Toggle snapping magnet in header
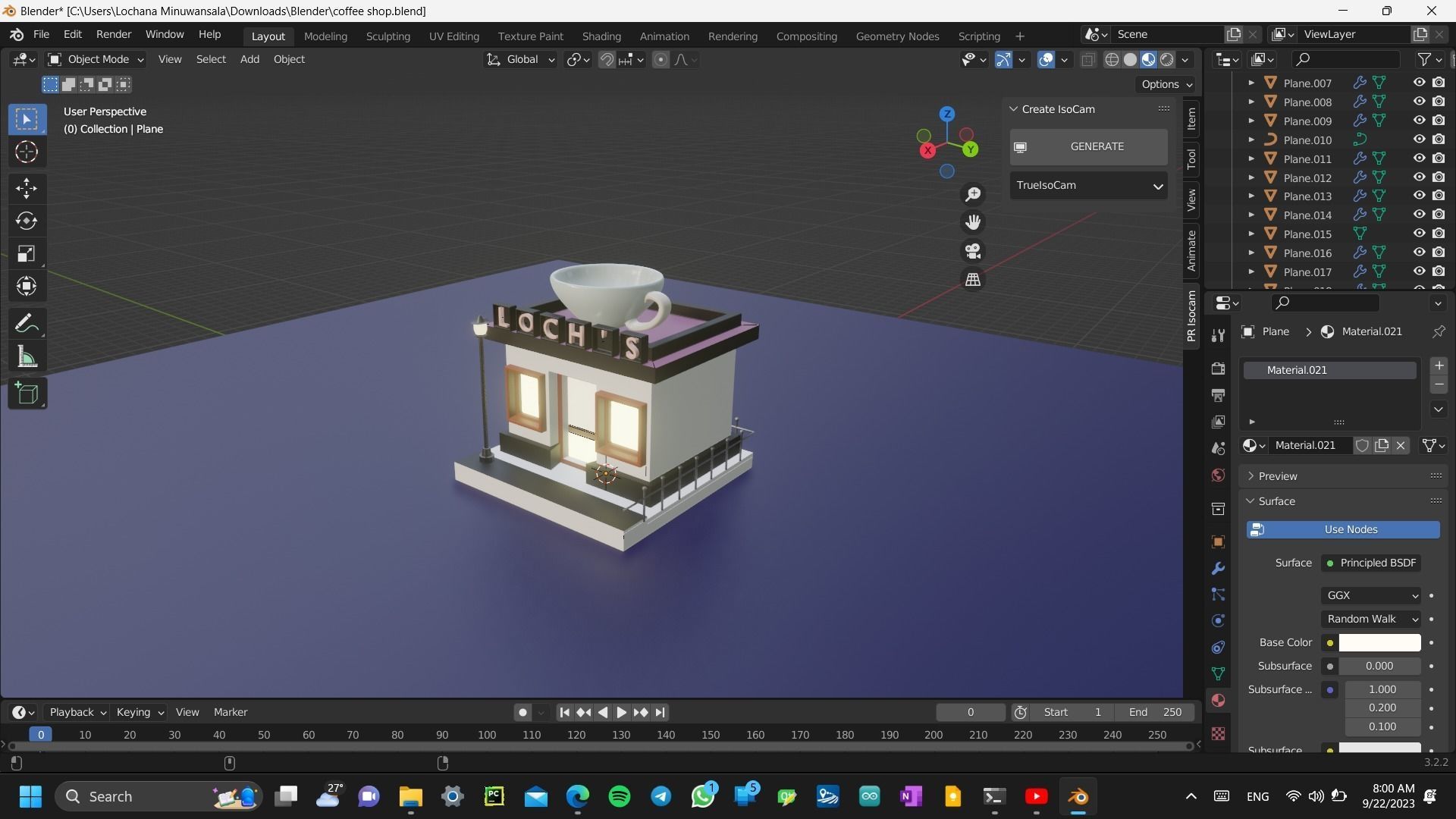This screenshot has width=1456, height=819. coord(606,59)
